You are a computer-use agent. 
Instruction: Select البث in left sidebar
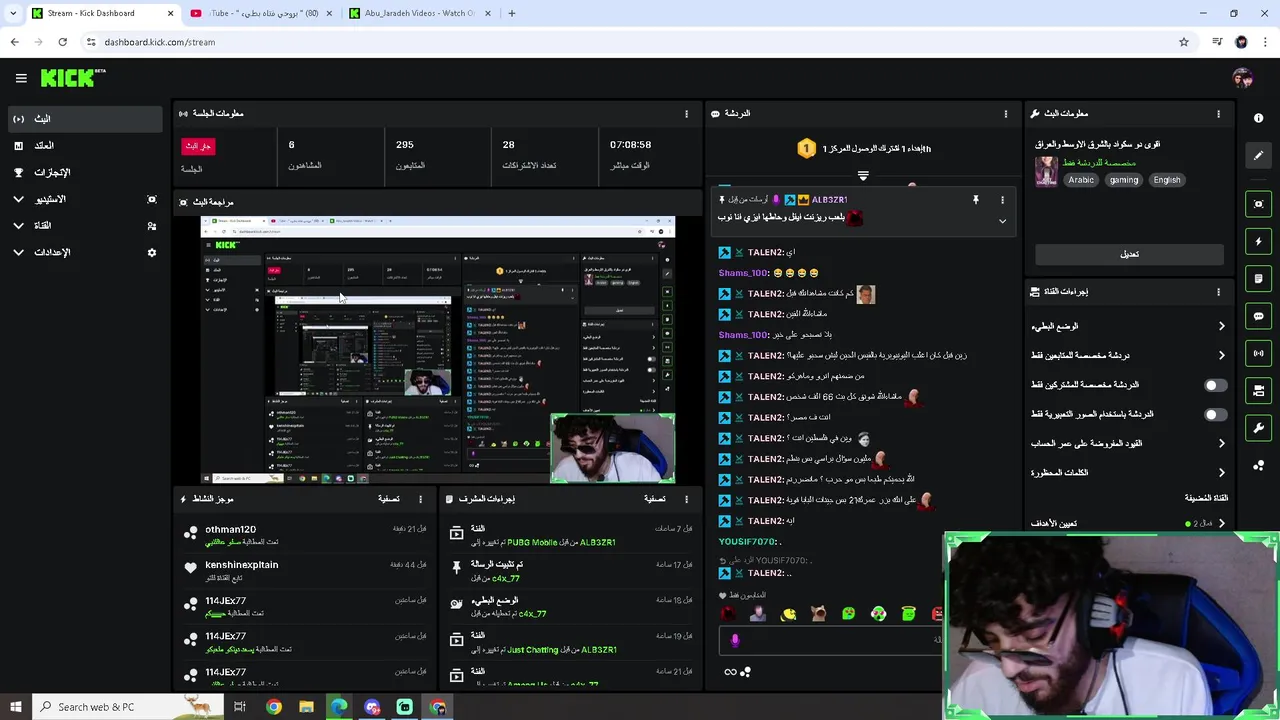click(84, 118)
